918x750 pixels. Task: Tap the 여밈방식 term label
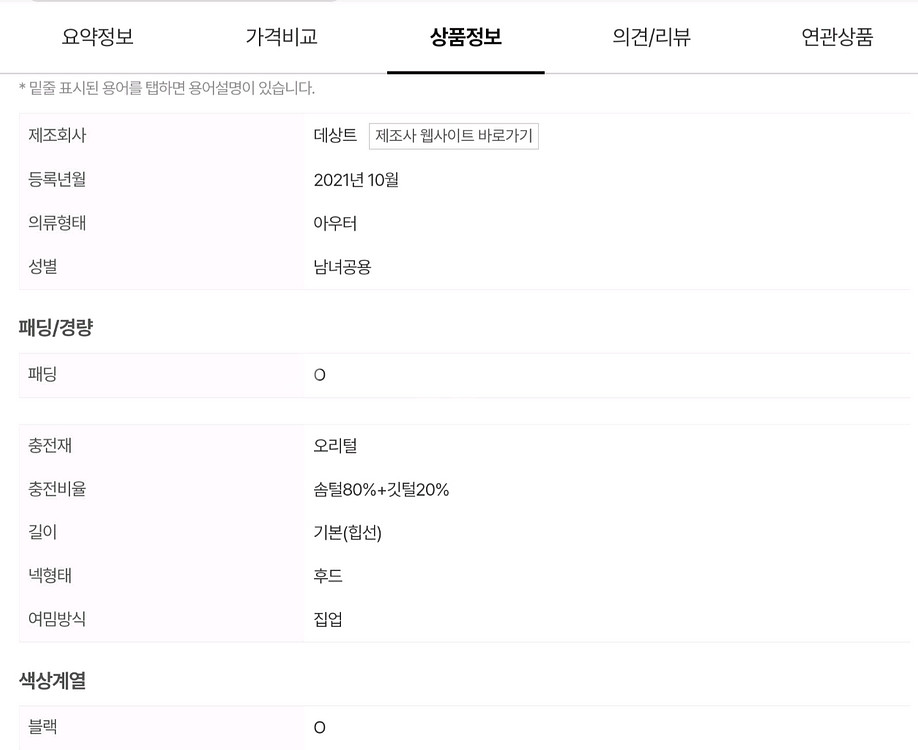(x=58, y=619)
